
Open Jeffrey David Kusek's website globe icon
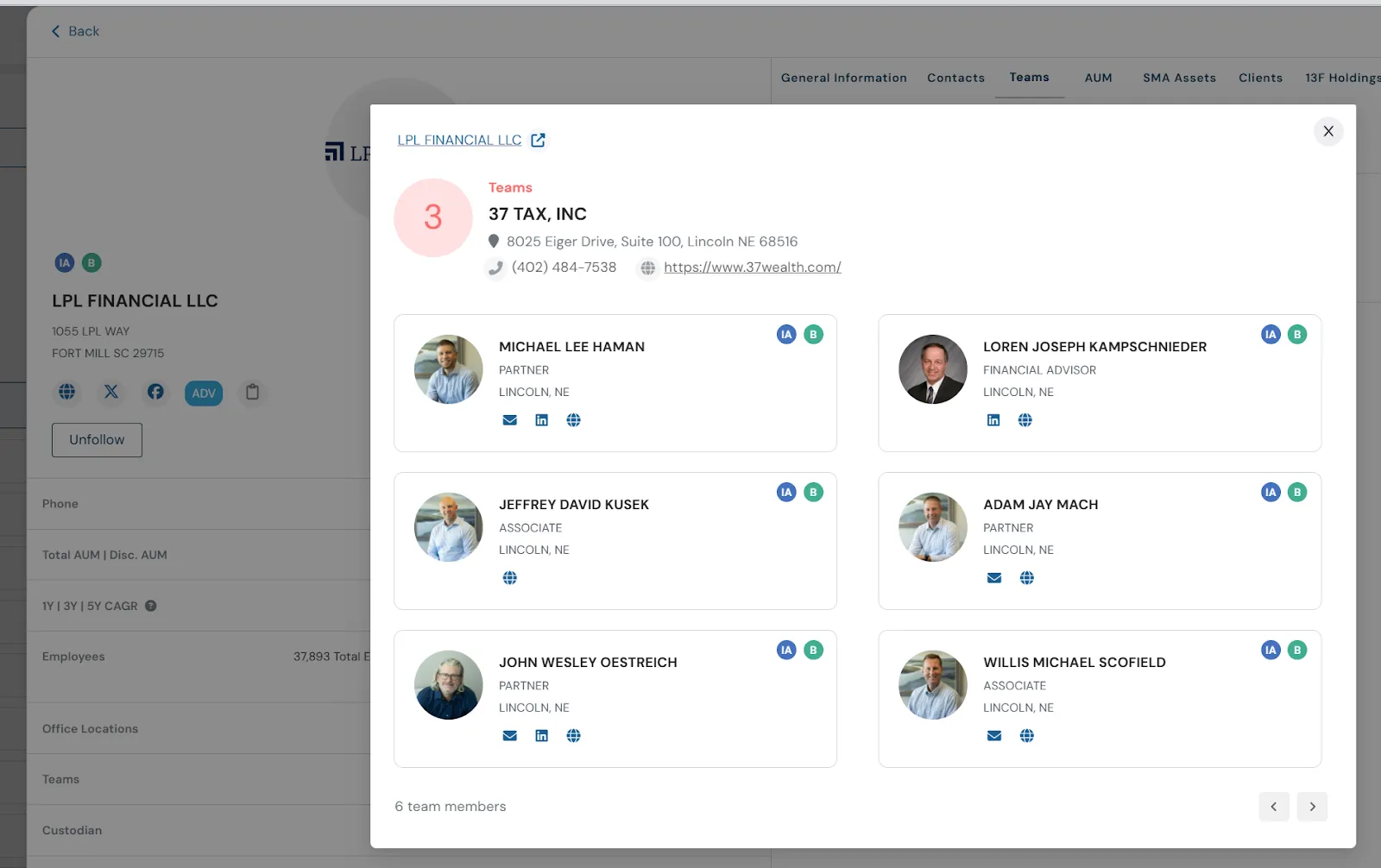click(510, 578)
